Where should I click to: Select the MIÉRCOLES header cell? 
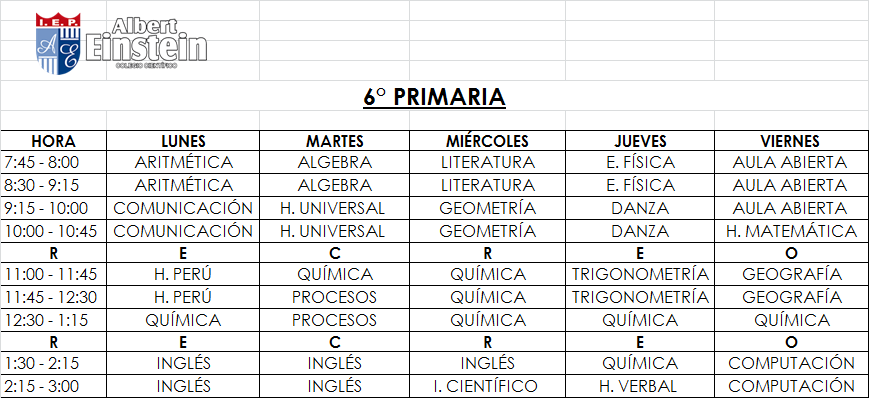pyautogui.click(x=487, y=141)
